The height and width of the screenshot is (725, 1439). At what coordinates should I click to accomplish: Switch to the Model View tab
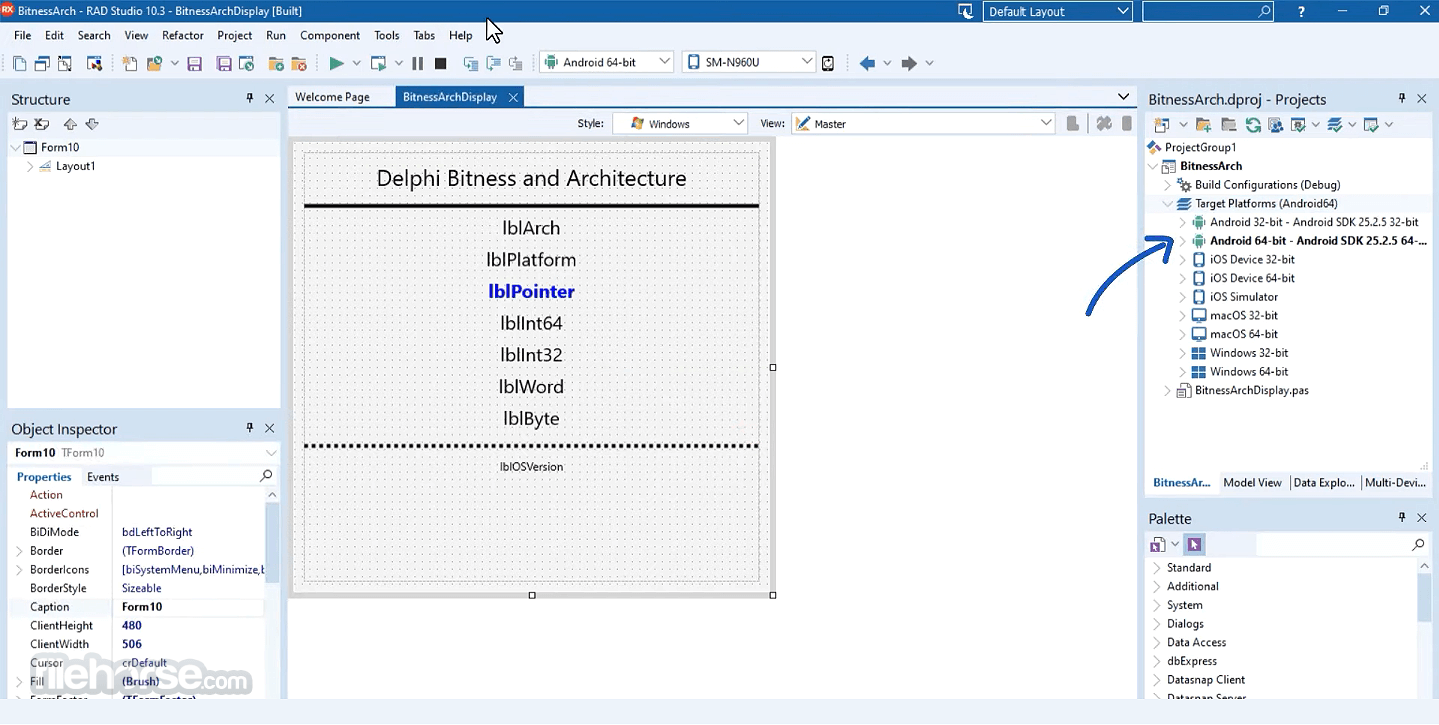1252,483
